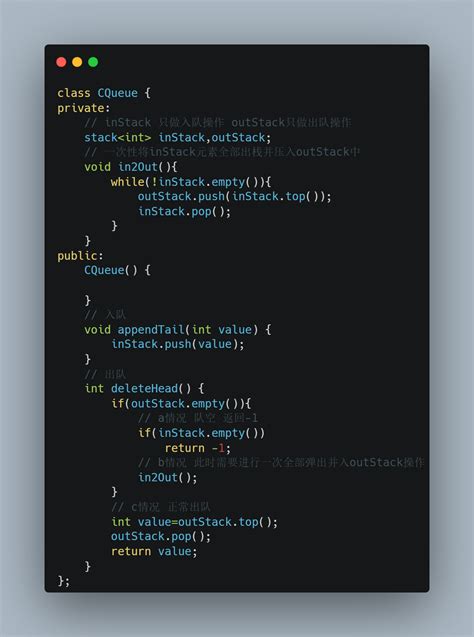Click appendTail method name
474x637 pixels.
click(151, 329)
